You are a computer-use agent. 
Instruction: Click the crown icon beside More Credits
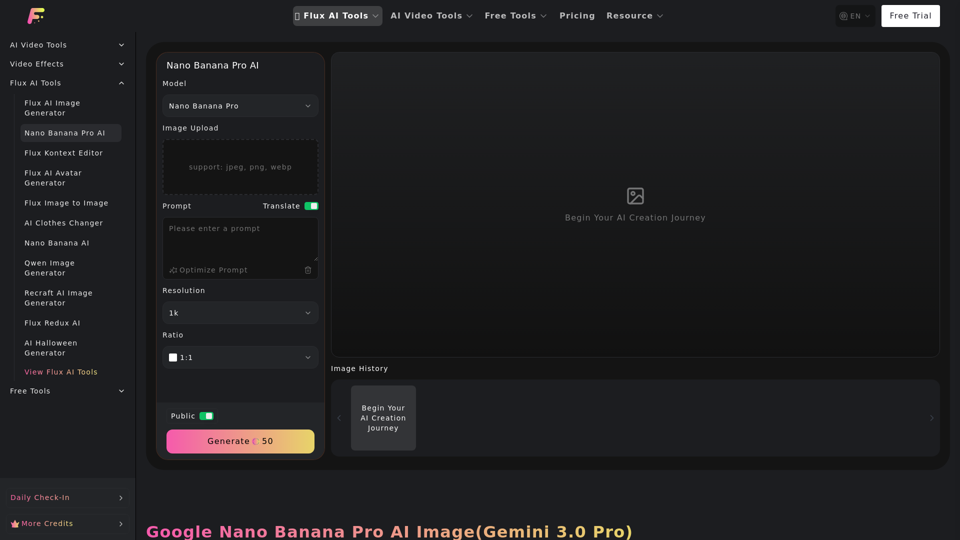(x=15, y=524)
